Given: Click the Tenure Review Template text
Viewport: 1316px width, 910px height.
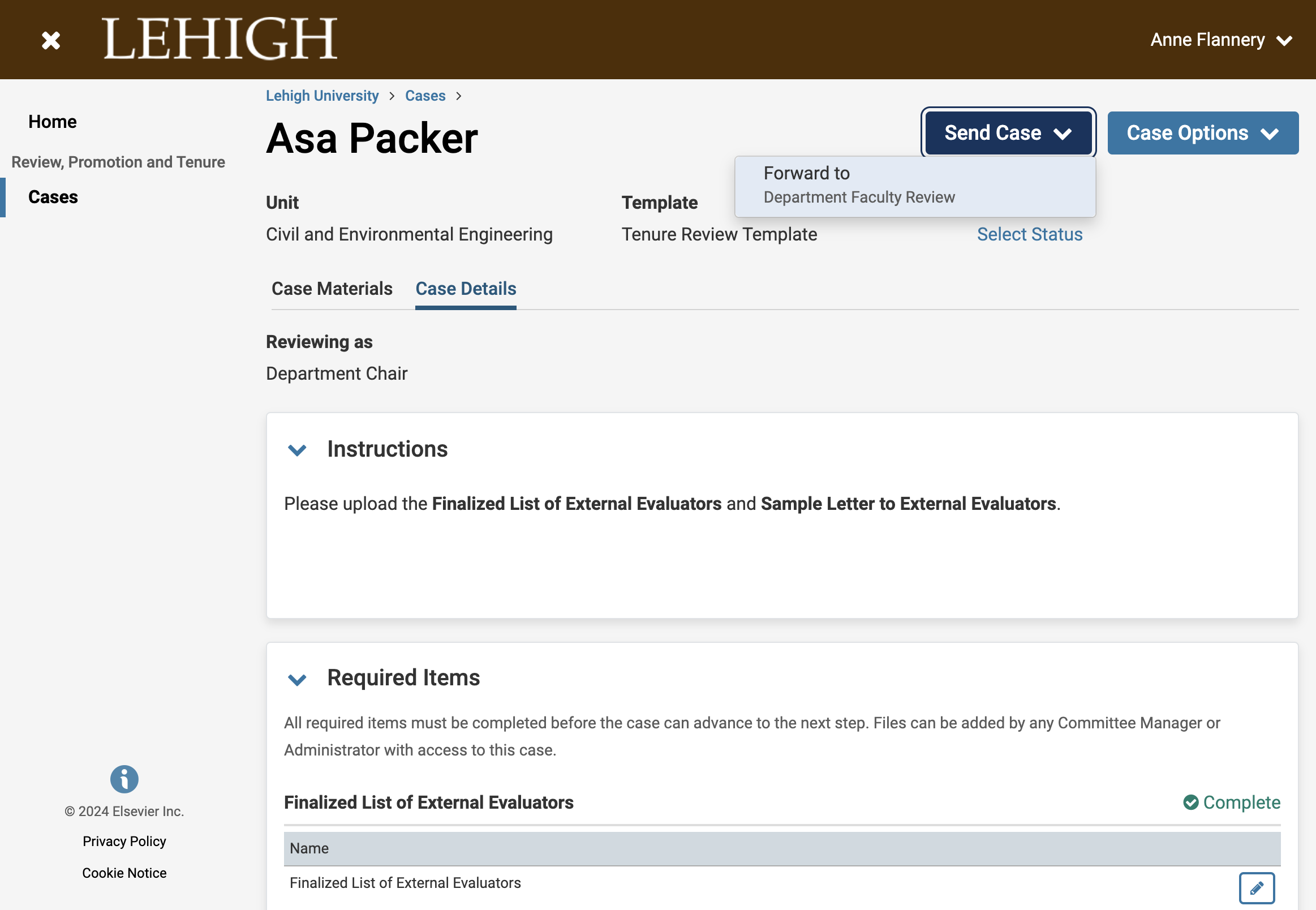Looking at the screenshot, I should coord(719,234).
